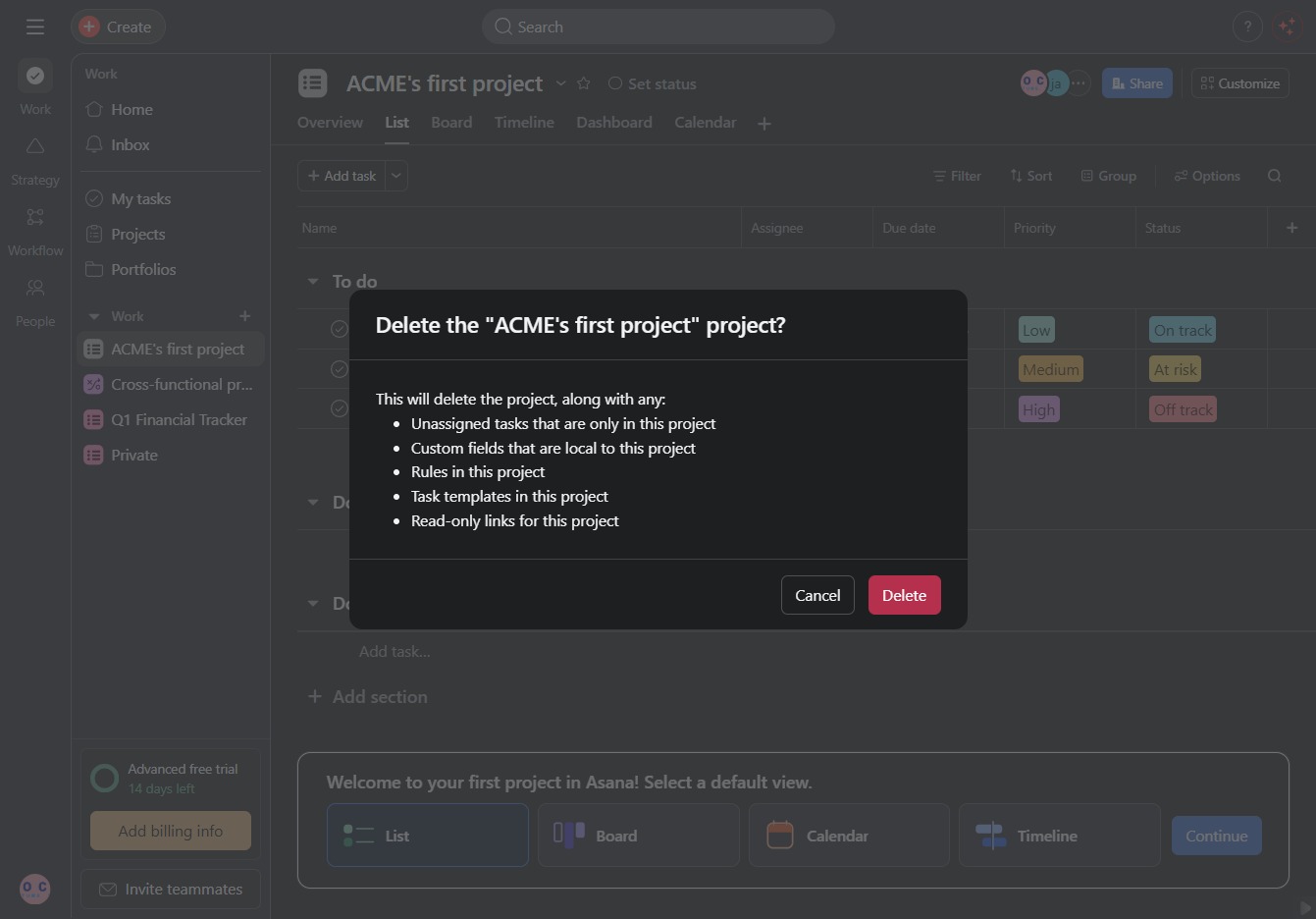
Task: Click the At risk status tag
Action: click(1176, 369)
